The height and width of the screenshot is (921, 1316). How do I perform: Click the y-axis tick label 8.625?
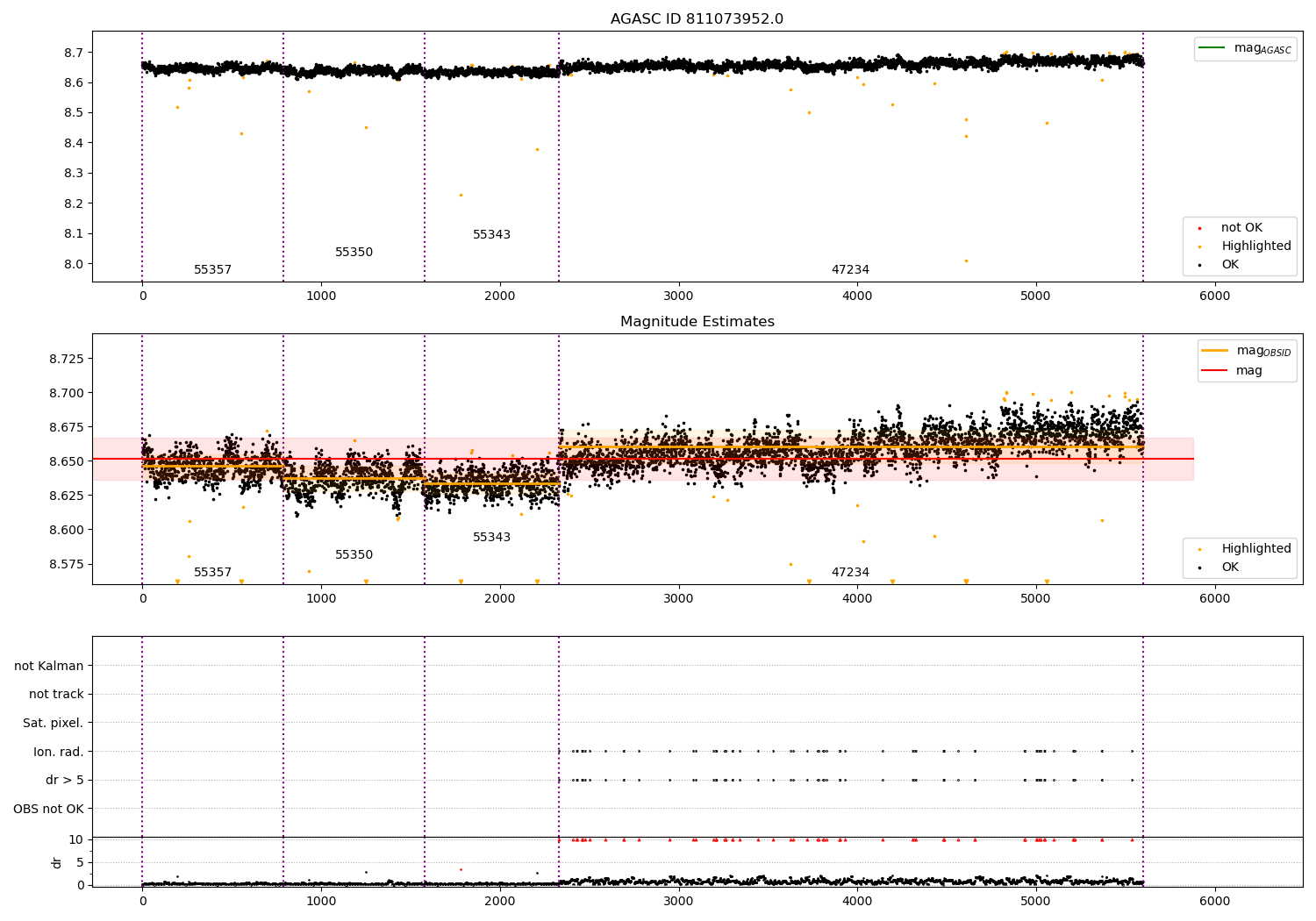(67, 496)
